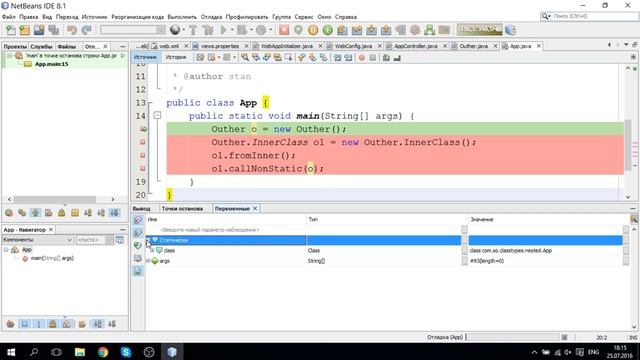Click the История history view button
This screenshot has width=640, height=360.
click(x=176, y=58)
